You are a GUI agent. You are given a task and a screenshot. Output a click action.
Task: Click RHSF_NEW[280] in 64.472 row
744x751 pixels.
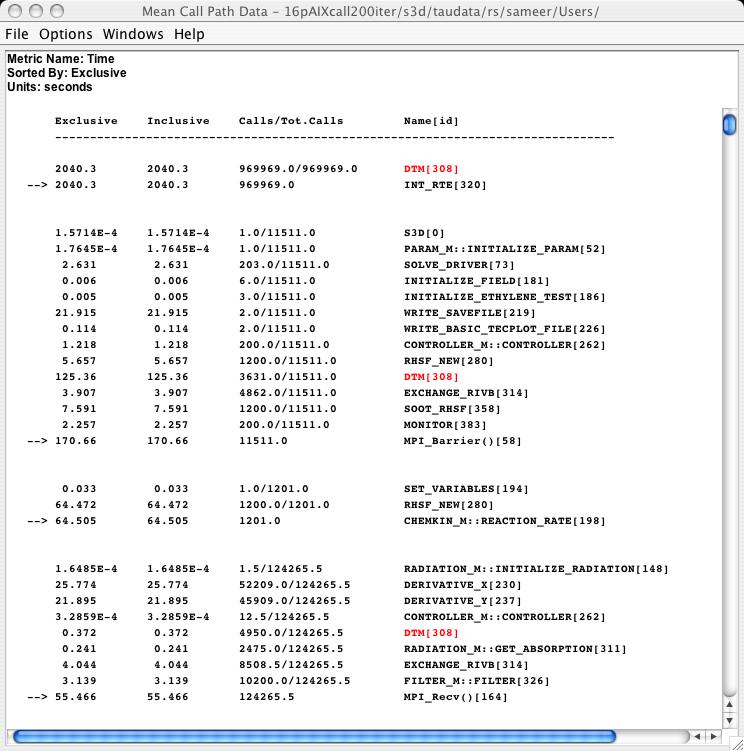point(448,505)
